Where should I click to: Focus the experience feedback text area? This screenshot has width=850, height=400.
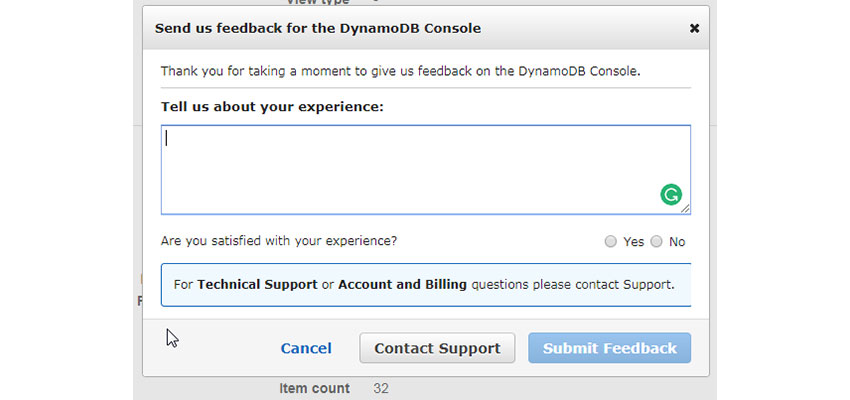coord(426,170)
